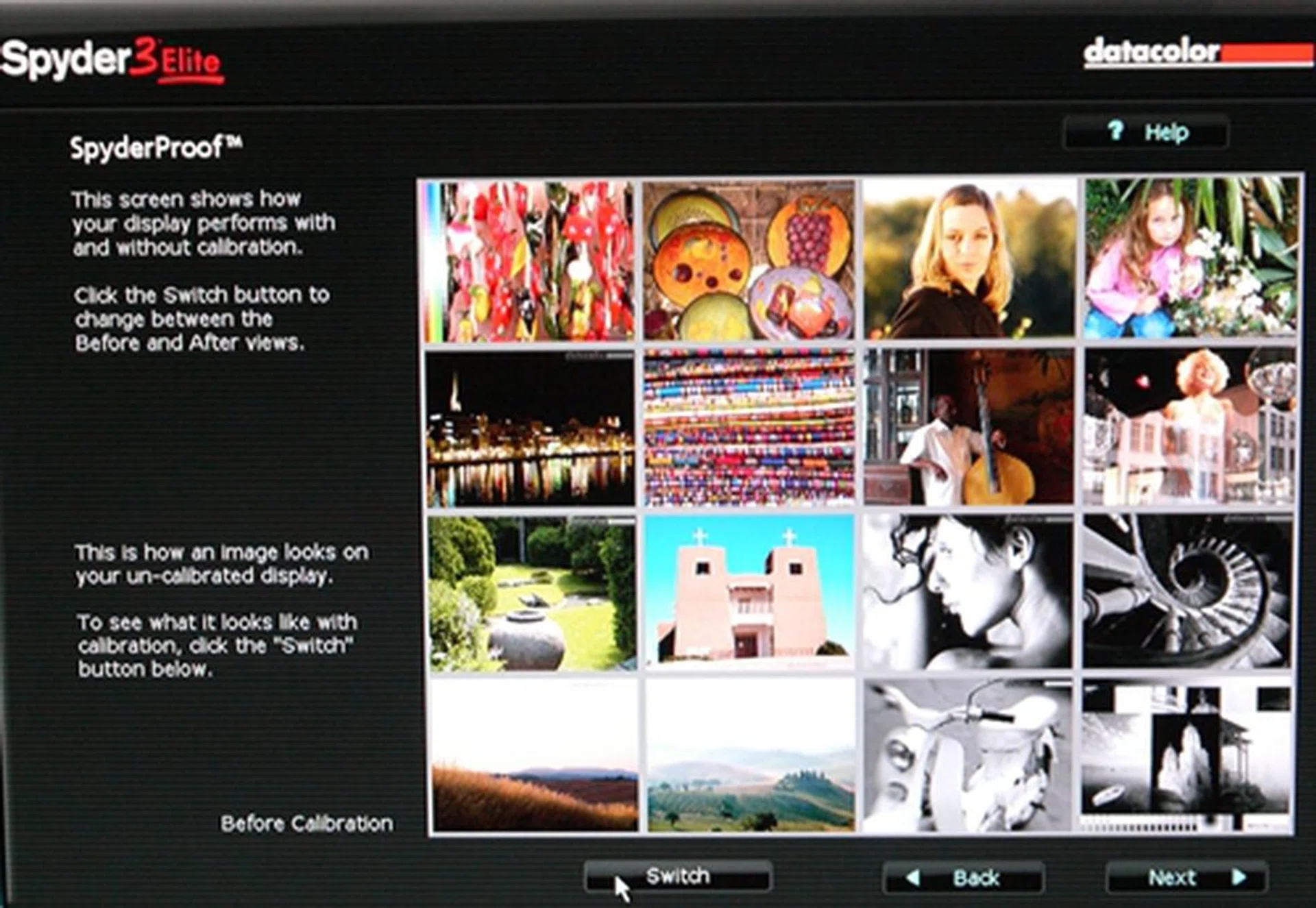Image resolution: width=1316 pixels, height=908 pixels.
Task: Select the girl in pink thumbnail
Action: [1190, 258]
